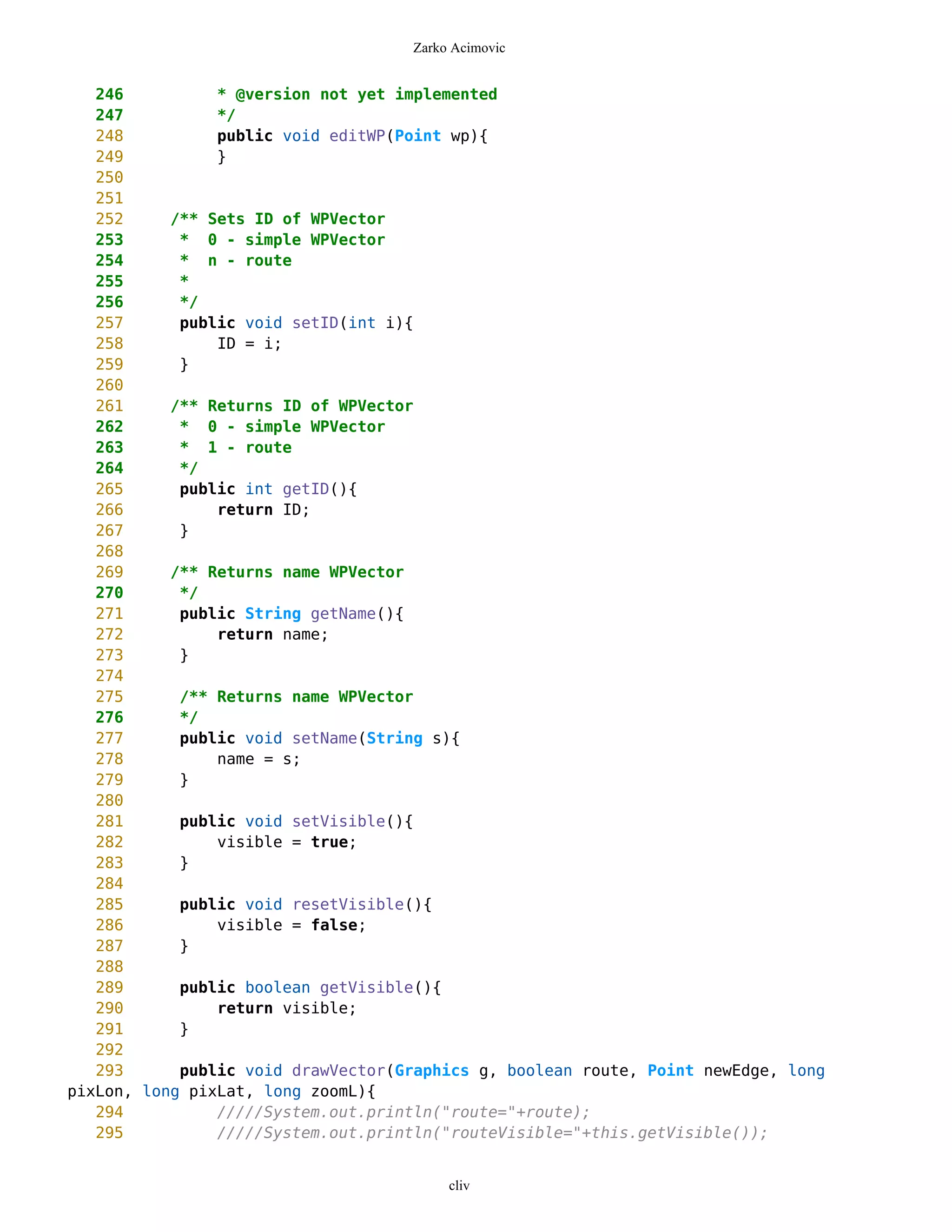Click the statement 'ID = i;'
This screenshot has height=1232, width=952.
[x=249, y=344]
